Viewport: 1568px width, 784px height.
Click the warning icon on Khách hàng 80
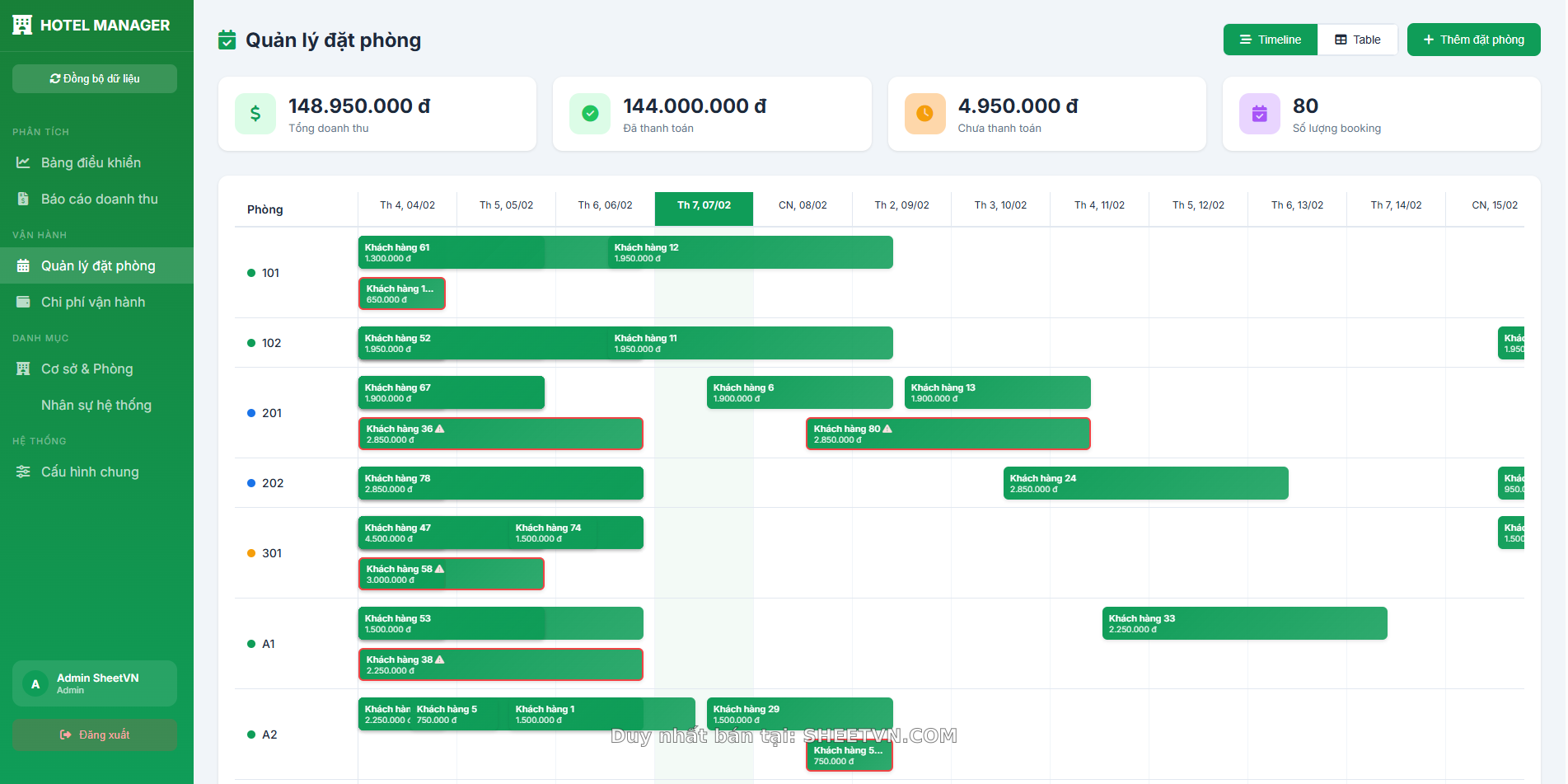pos(887,429)
